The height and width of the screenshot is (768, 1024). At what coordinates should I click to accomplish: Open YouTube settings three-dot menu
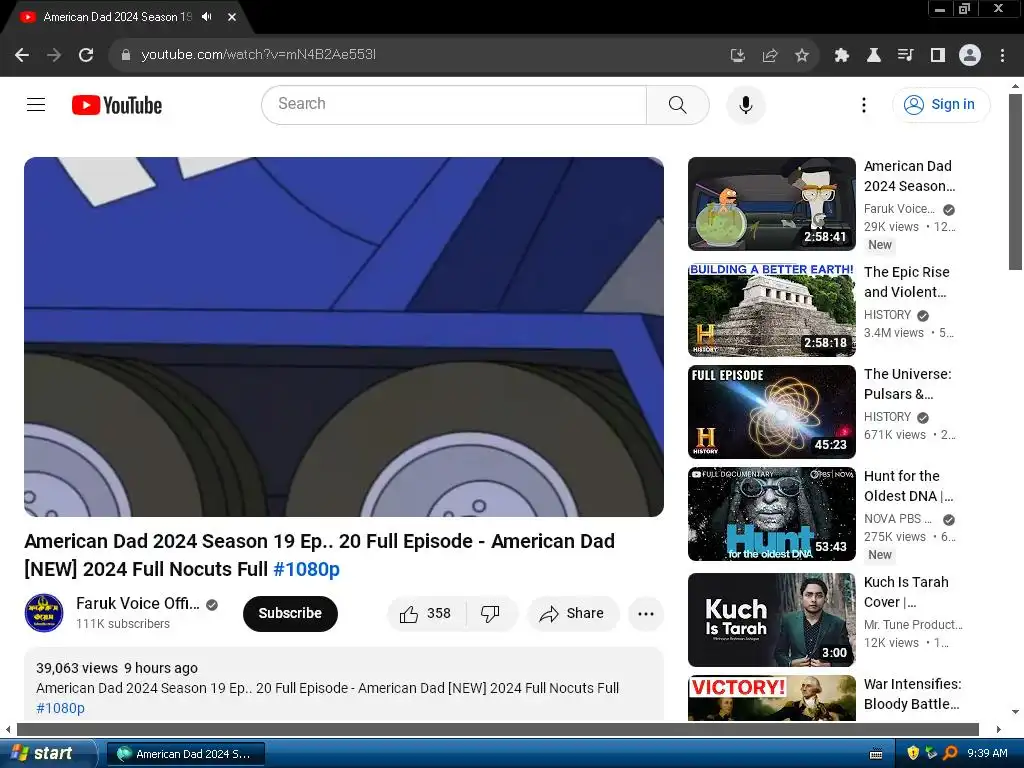coord(863,104)
